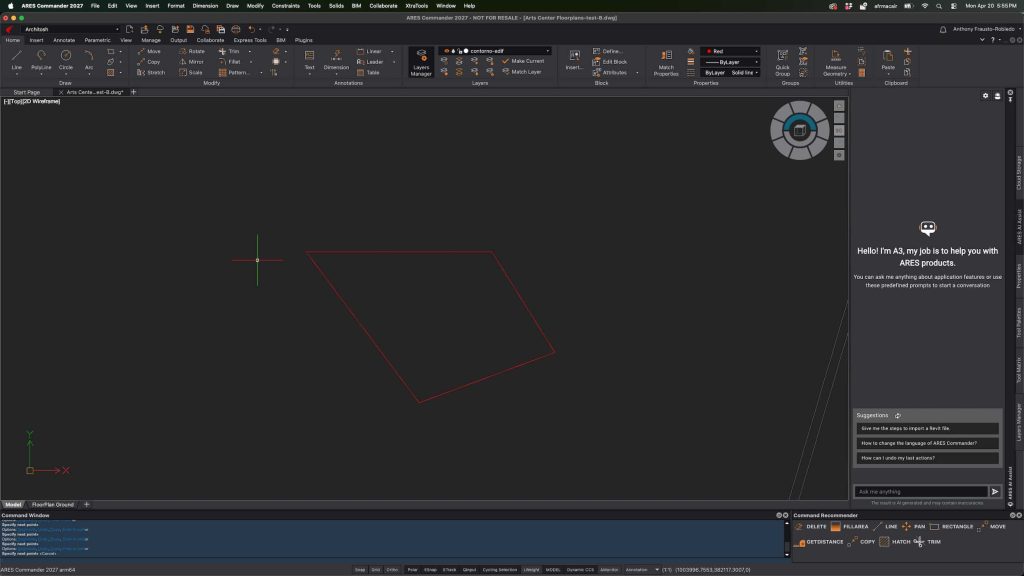
Task: Click the Edit Block button
Action: pyautogui.click(x=609, y=62)
